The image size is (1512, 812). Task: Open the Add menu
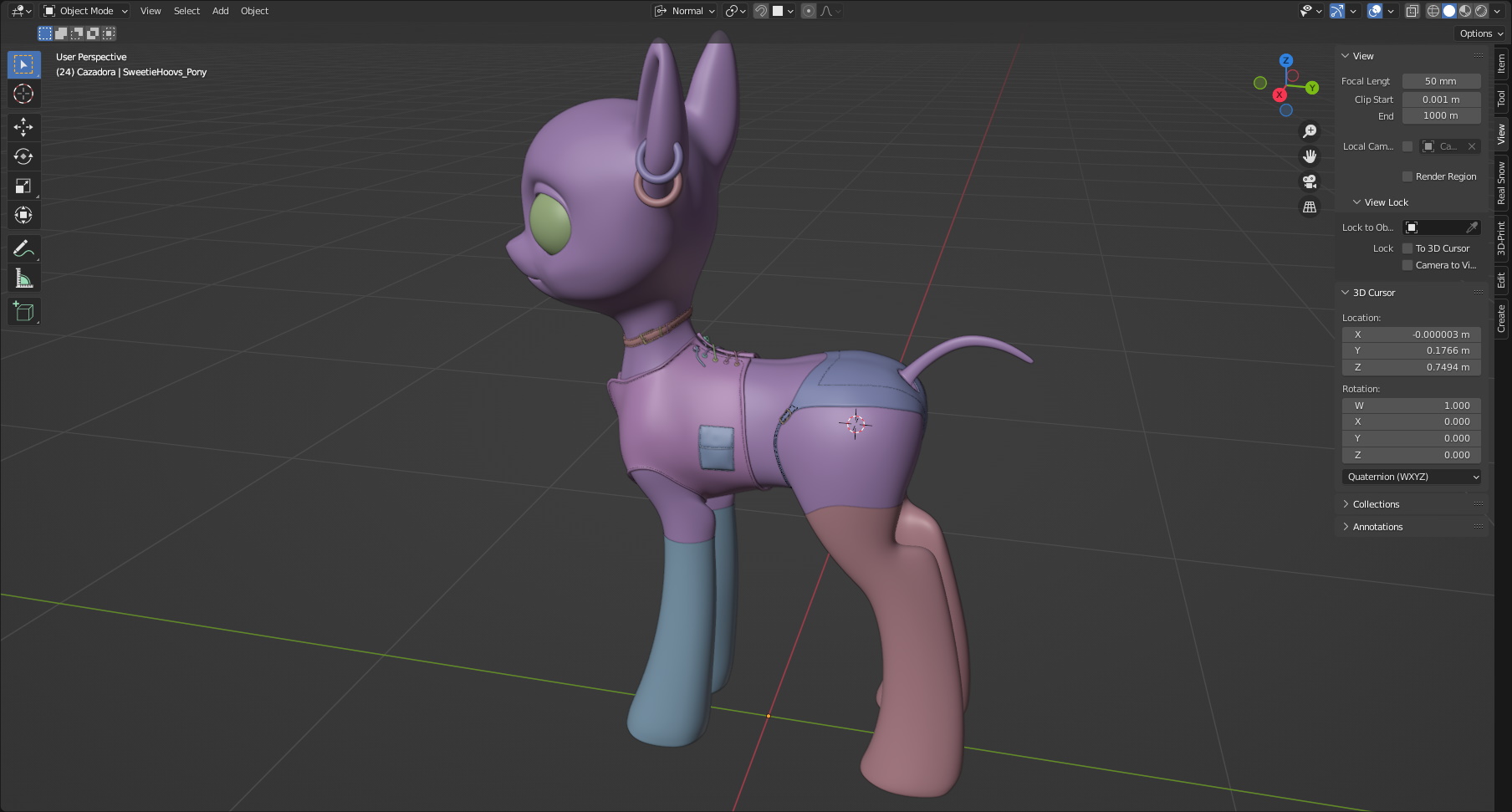(x=220, y=11)
